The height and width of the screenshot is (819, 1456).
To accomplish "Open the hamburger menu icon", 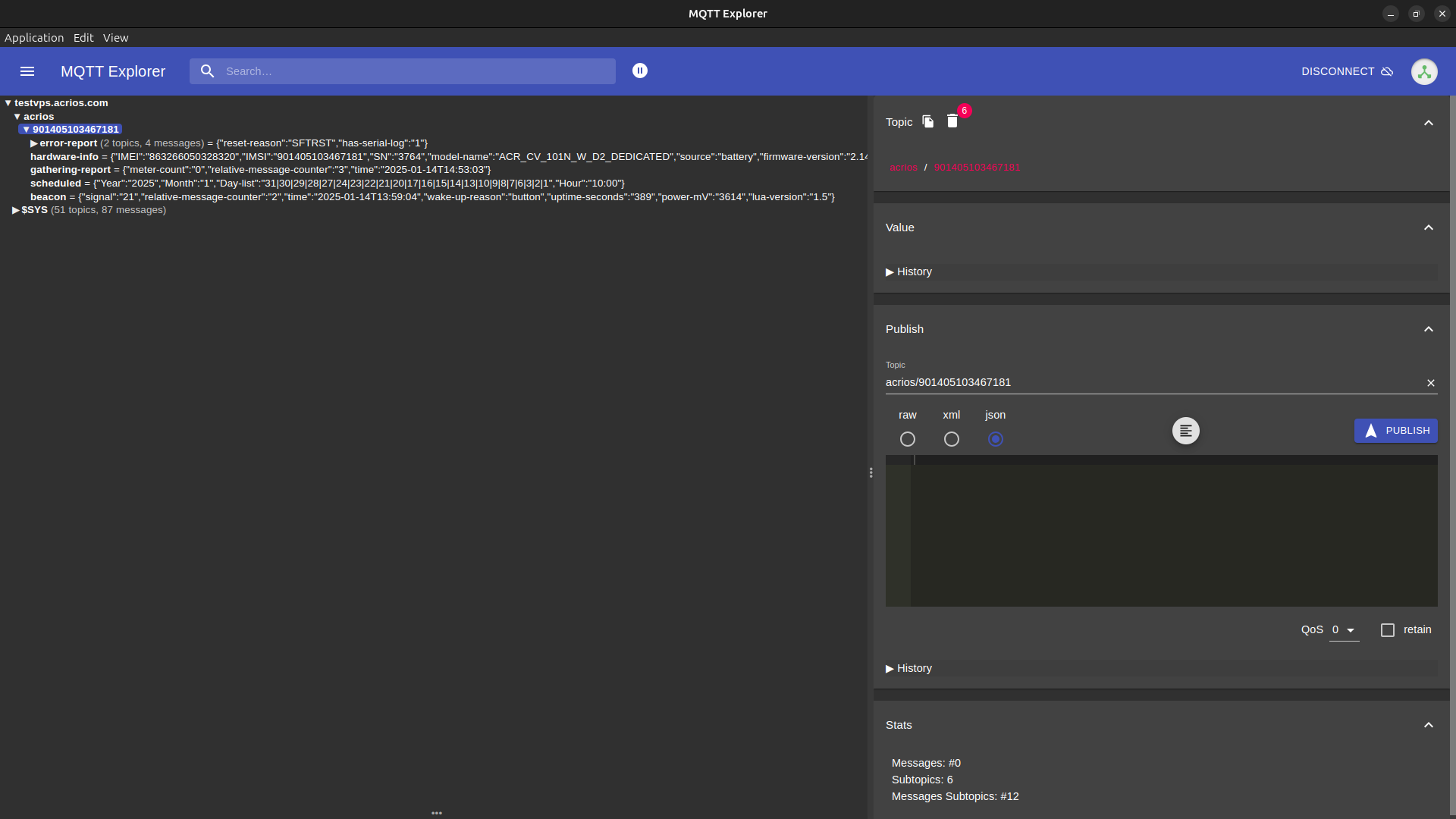I will 27,71.
